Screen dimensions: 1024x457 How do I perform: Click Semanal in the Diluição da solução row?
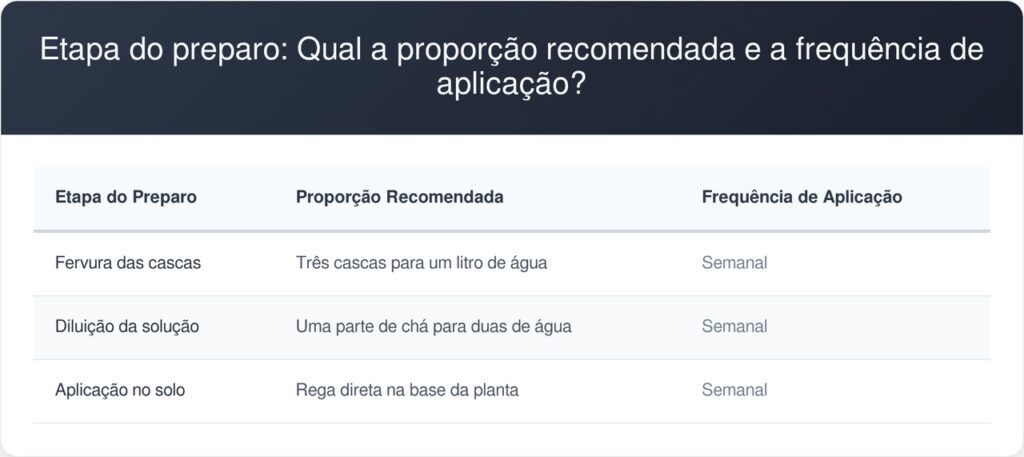coord(734,326)
